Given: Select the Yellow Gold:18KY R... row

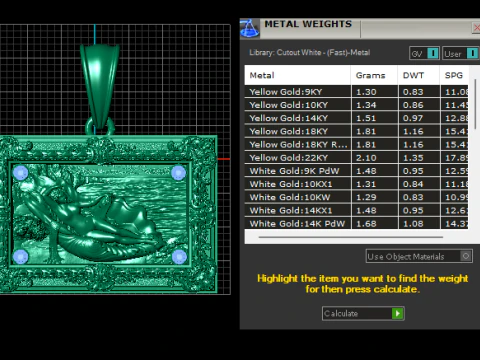Looking at the screenshot, I should [x=356, y=144].
